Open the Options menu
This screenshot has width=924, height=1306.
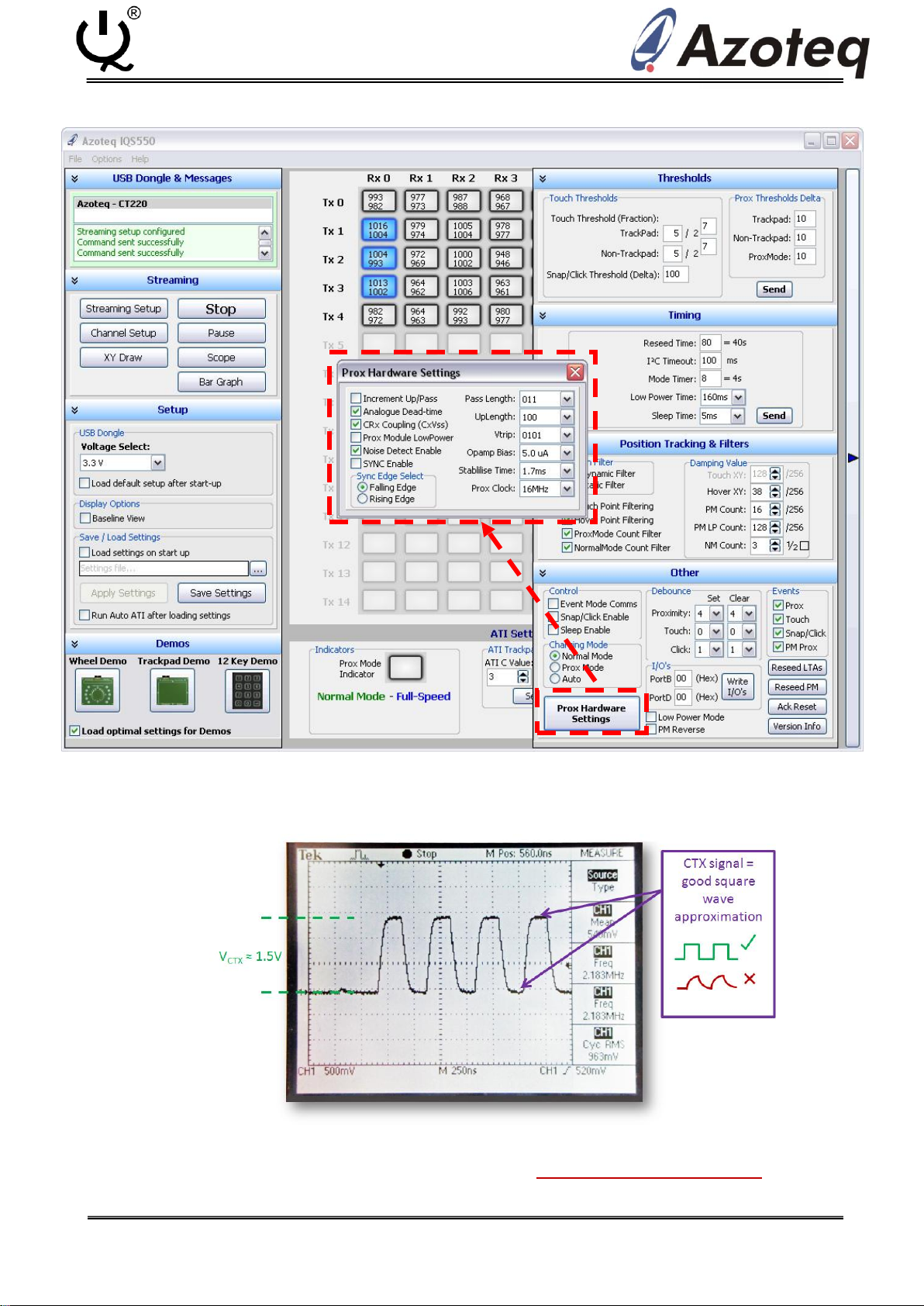click(x=106, y=159)
